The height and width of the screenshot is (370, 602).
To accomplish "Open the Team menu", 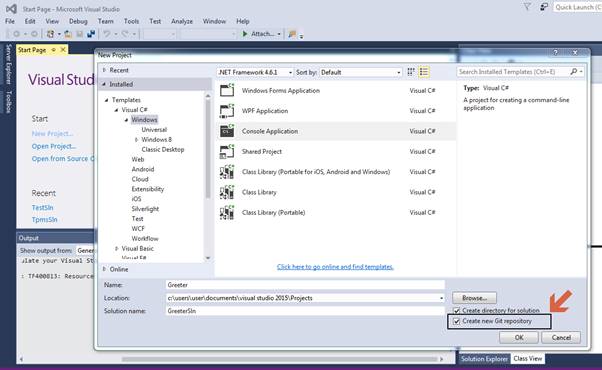I will [106, 21].
